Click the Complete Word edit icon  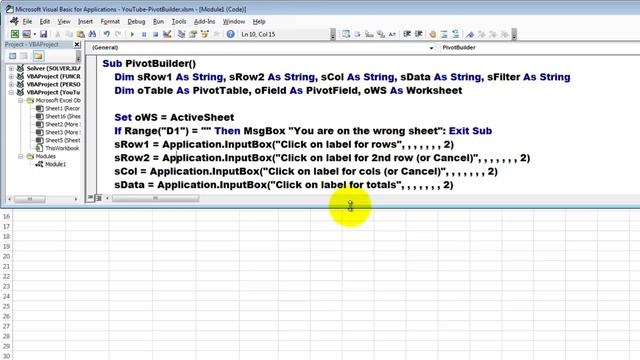coord(392,34)
